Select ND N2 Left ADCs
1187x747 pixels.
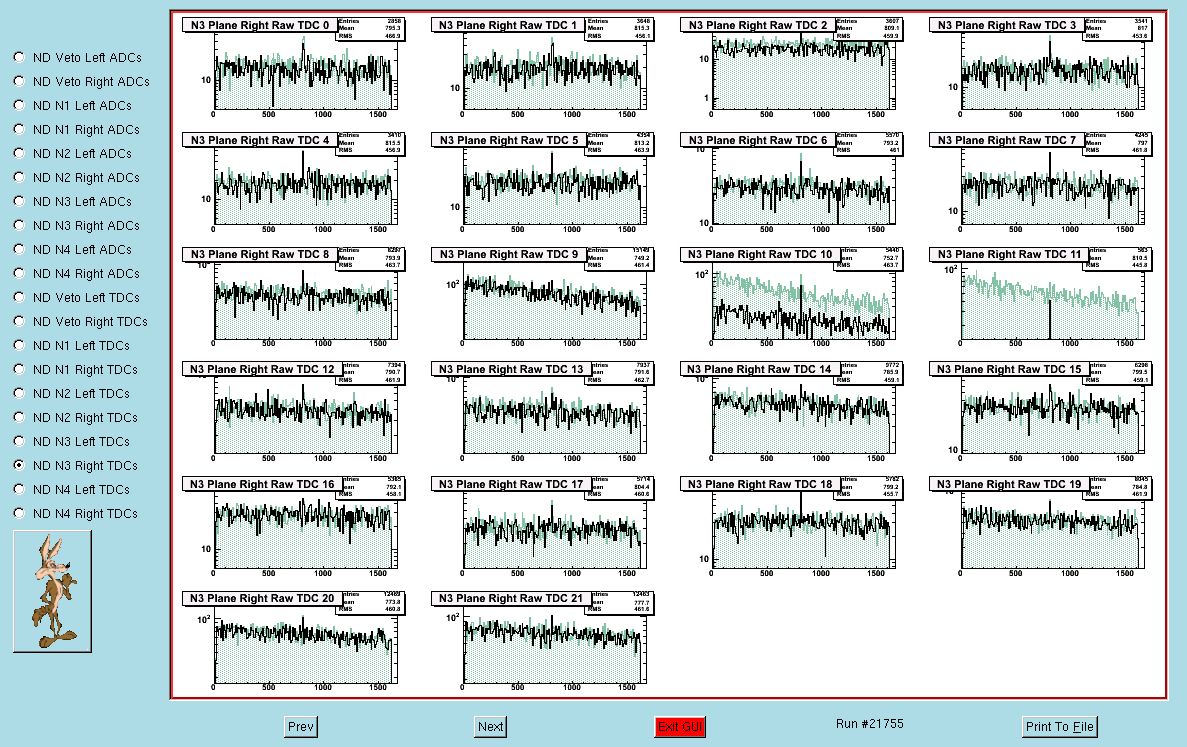pyautogui.click(x=19, y=153)
